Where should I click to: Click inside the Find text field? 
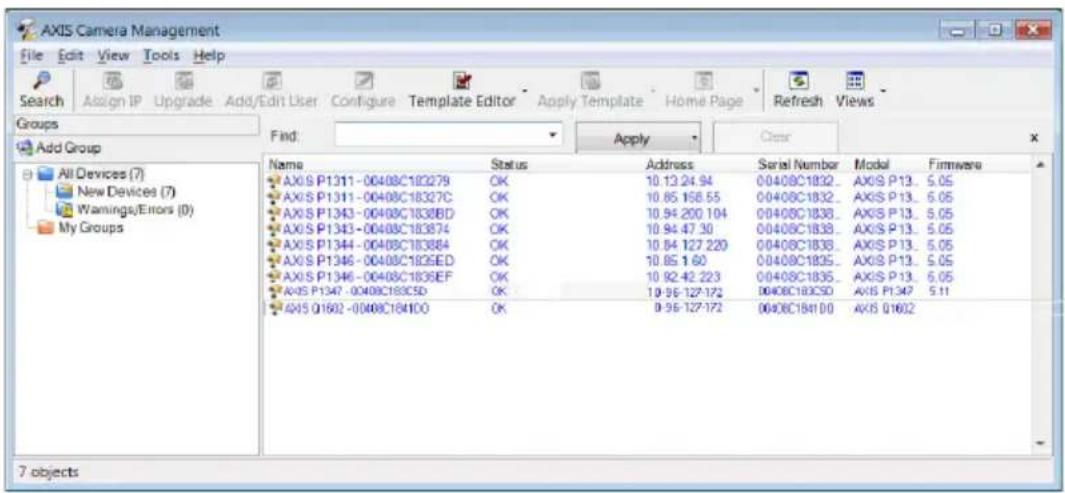point(440,134)
